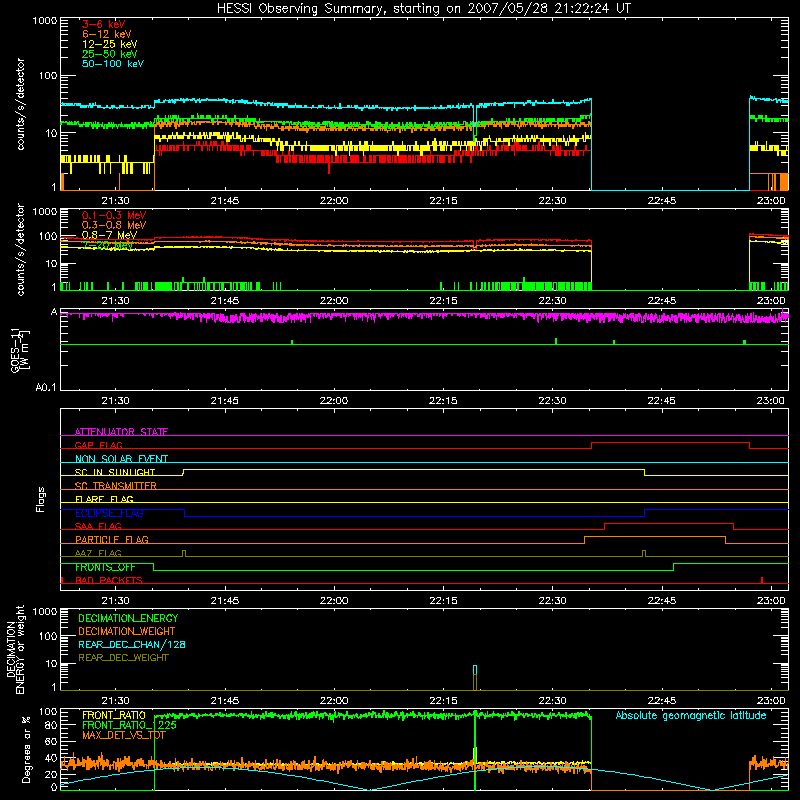Screen dimensions: 800x800
Task: Click the Flags axis title
Action: (x=41, y=500)
